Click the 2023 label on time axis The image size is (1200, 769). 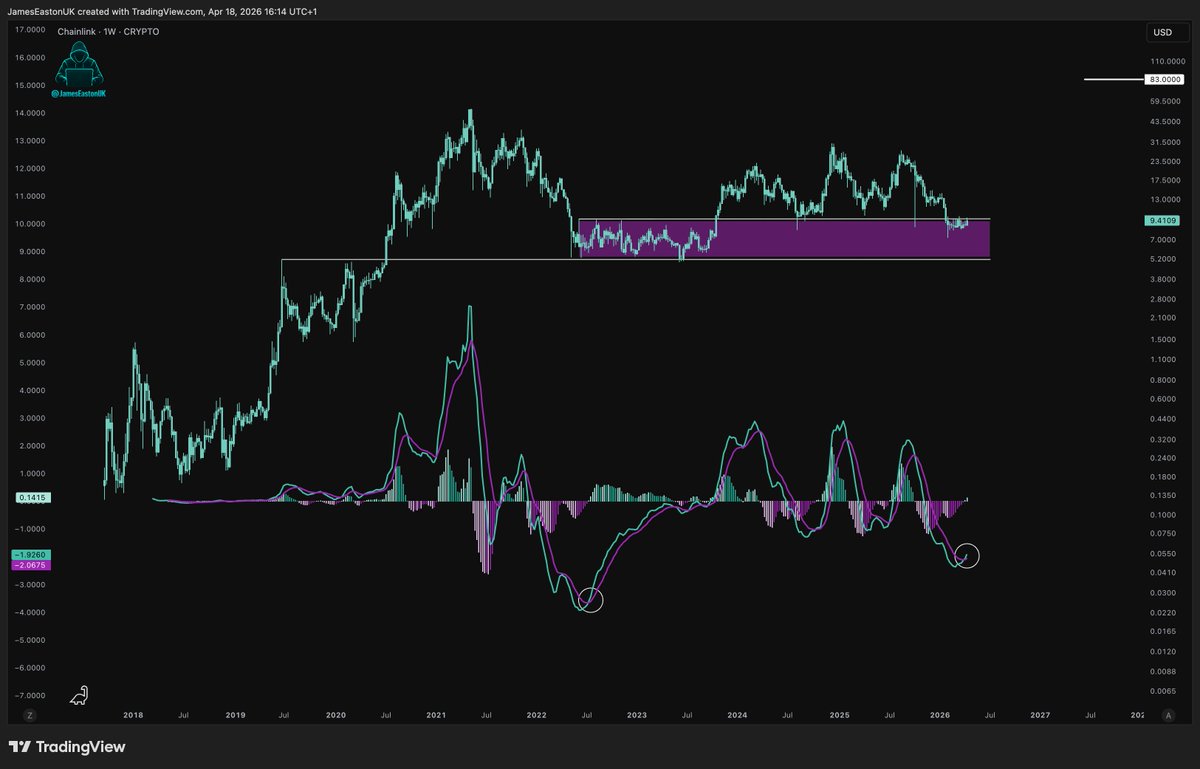(637, 715)
